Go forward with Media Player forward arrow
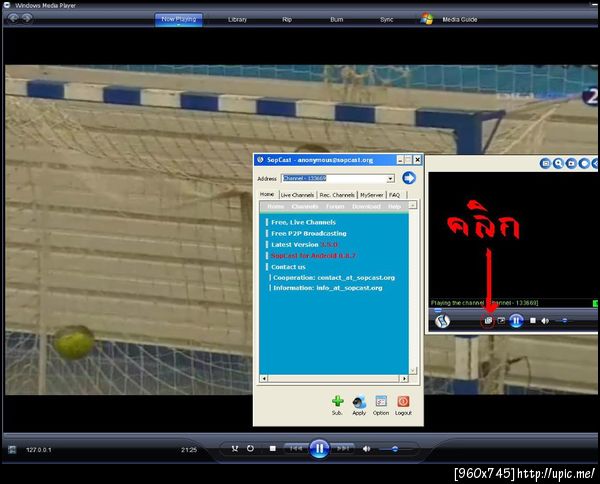 point(26,18)
